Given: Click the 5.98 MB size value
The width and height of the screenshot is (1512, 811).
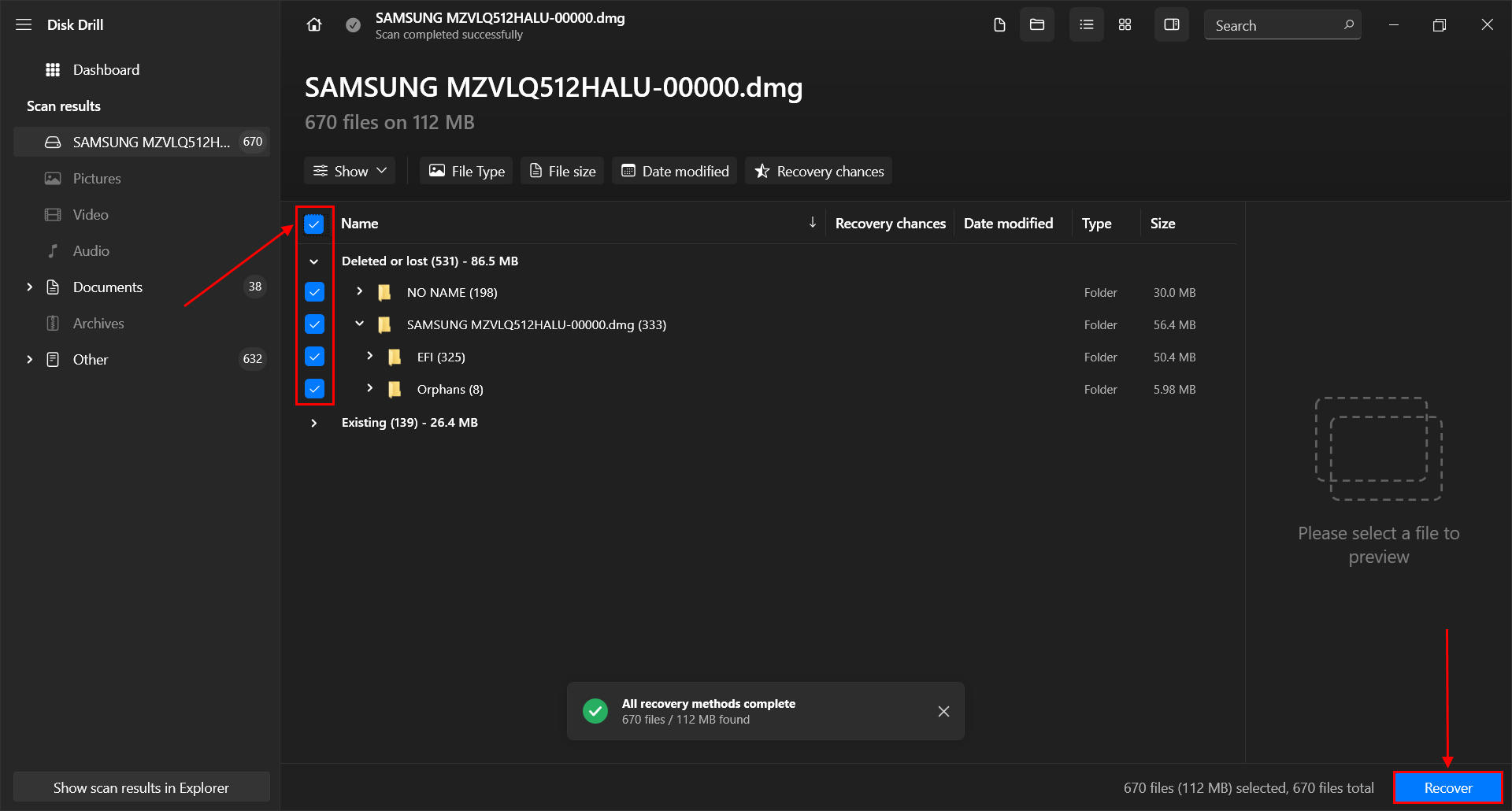Looking at the screenshot, I should pos(1175,390).
